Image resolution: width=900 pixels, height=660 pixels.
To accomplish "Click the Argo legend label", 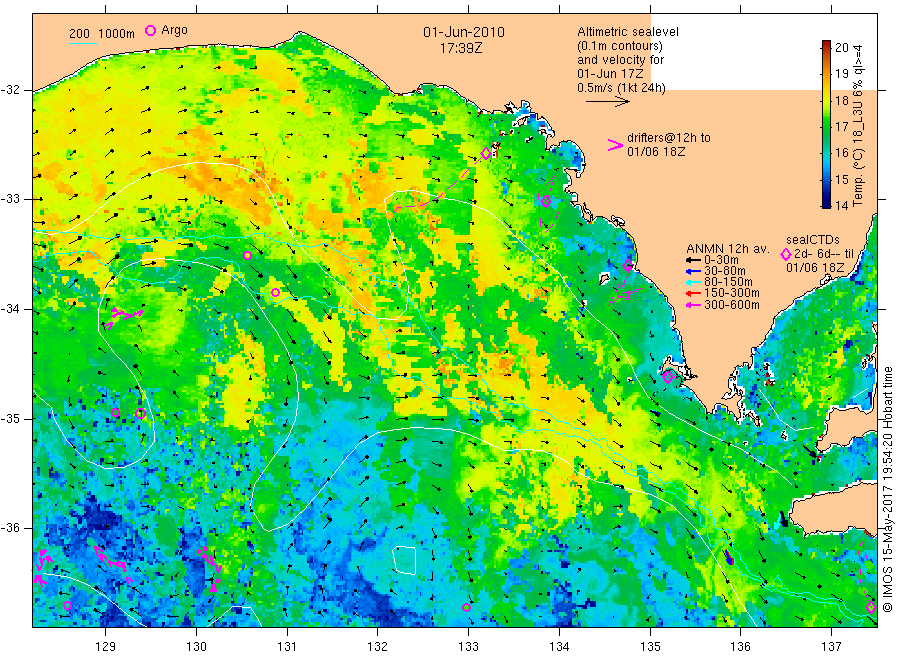I will point(174,30).
